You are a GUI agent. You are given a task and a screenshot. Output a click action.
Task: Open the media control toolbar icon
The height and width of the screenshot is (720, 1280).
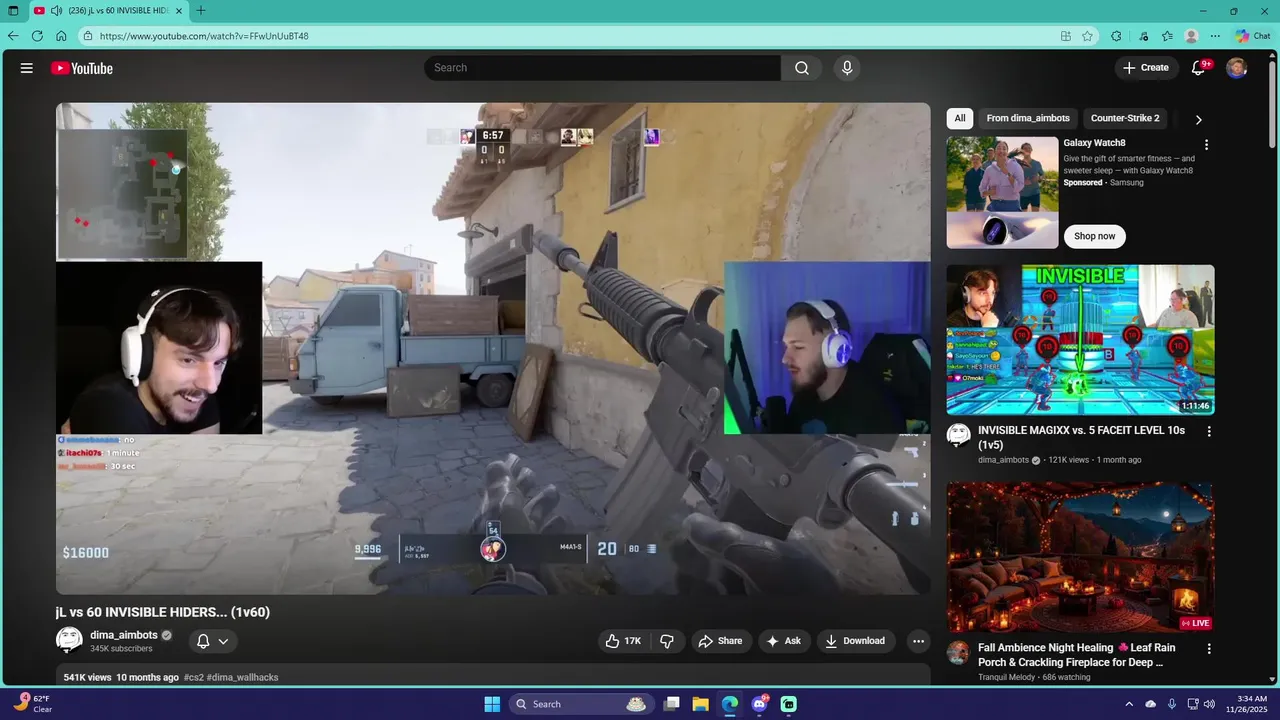(x=1144, y=36)
